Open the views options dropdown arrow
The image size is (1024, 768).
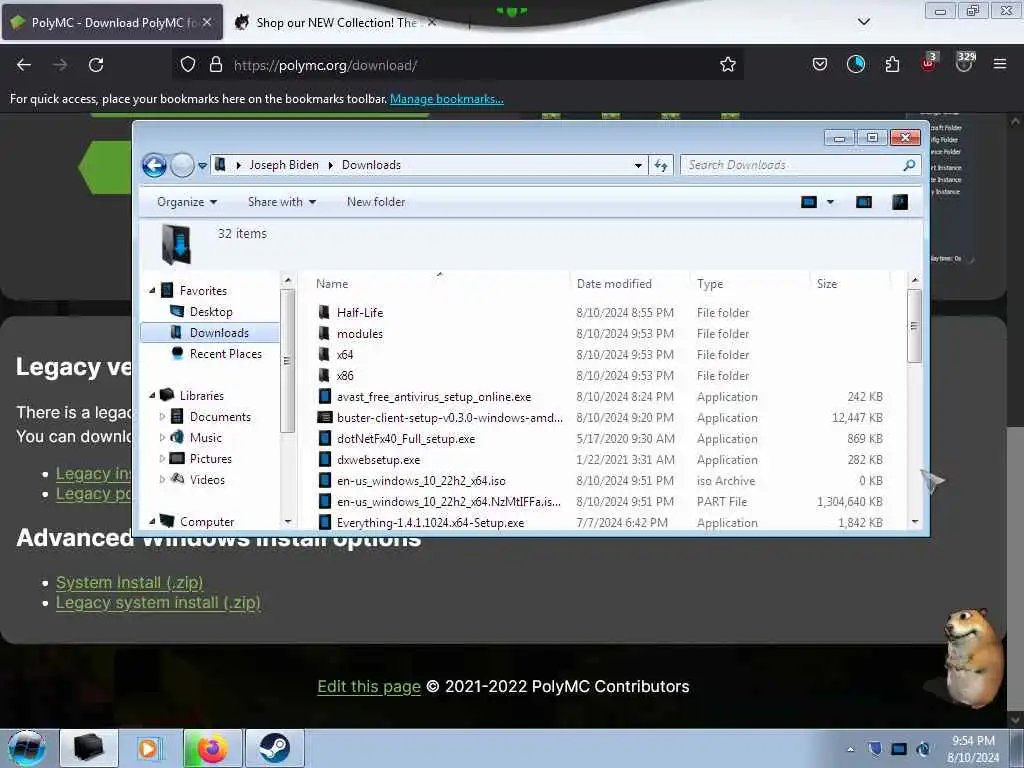830,202
